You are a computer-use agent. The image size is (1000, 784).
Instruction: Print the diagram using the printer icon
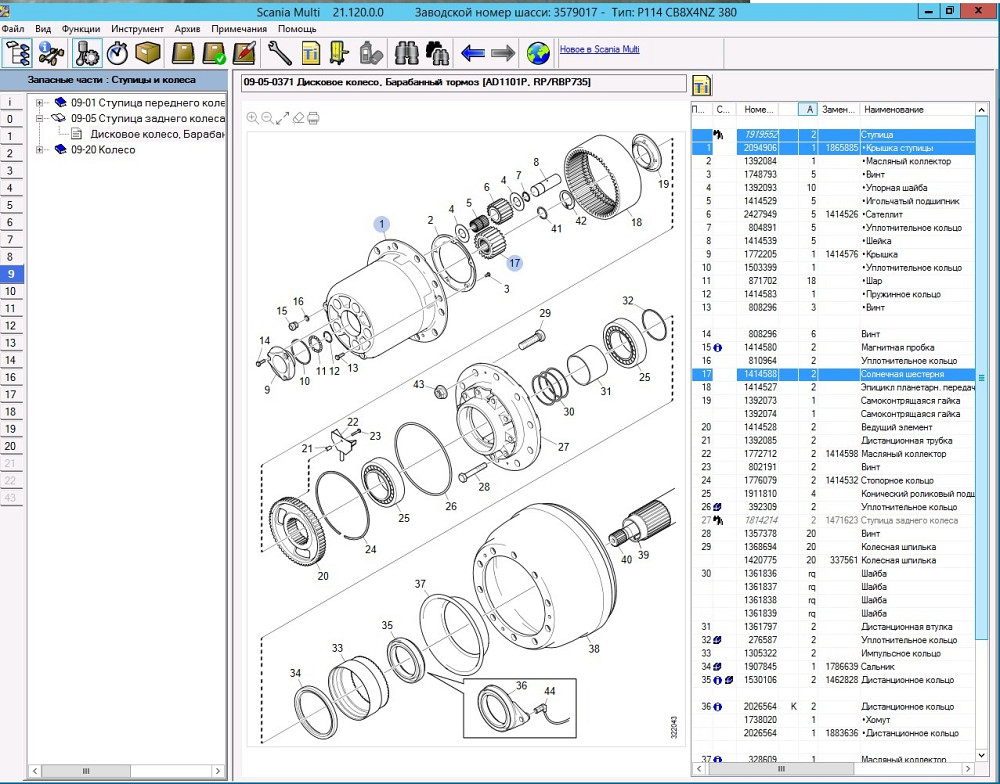[x=313, y=118]
